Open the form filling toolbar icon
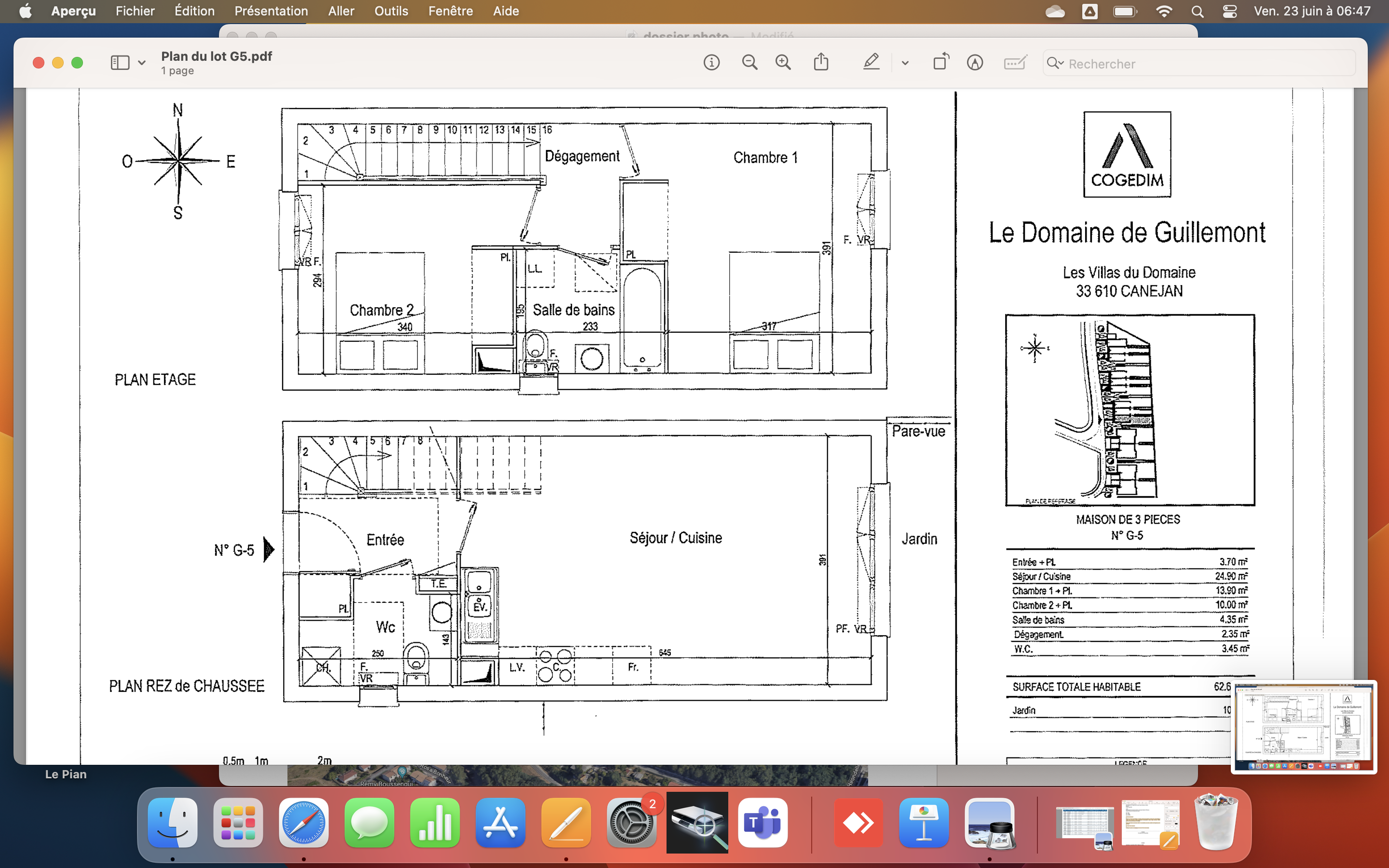Image resolution: width=1389 pixels, height=868 pixels. point(1015,63)
